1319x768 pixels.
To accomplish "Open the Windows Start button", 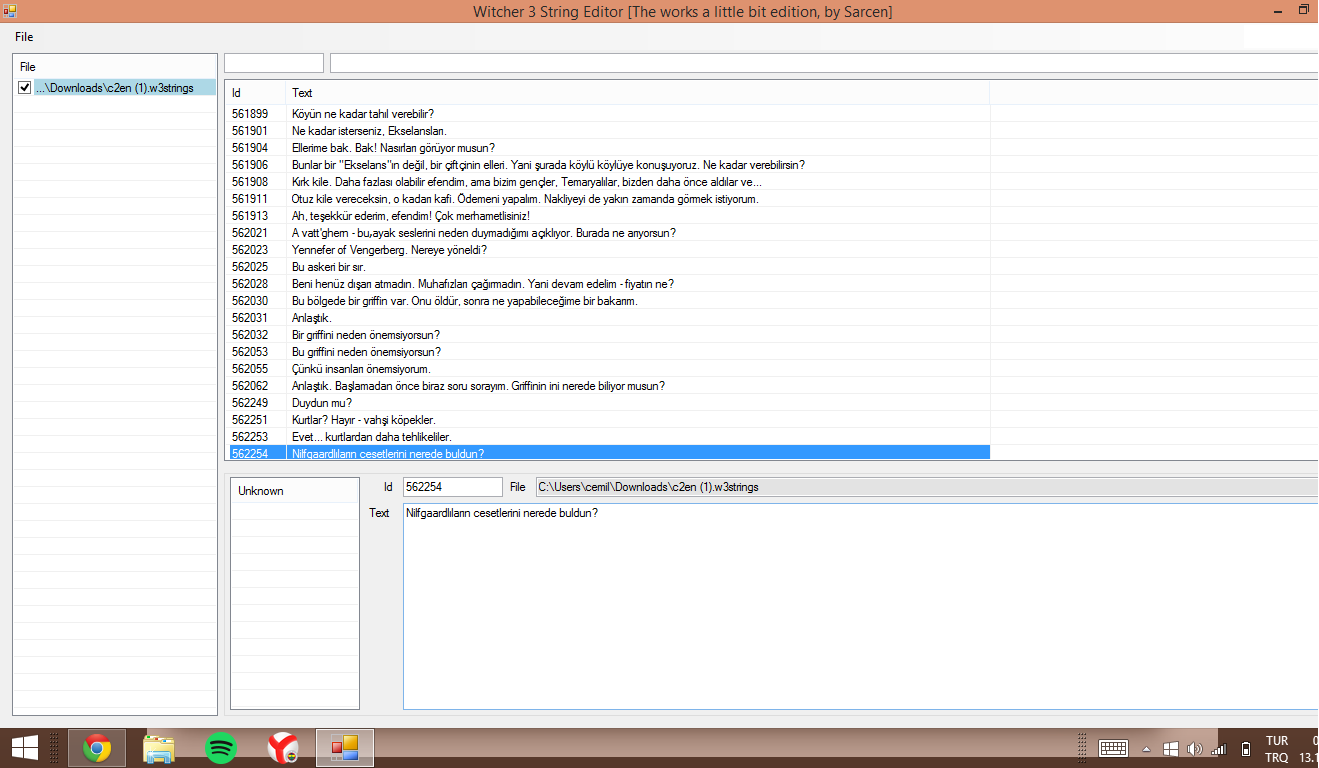I will (24, 748).
